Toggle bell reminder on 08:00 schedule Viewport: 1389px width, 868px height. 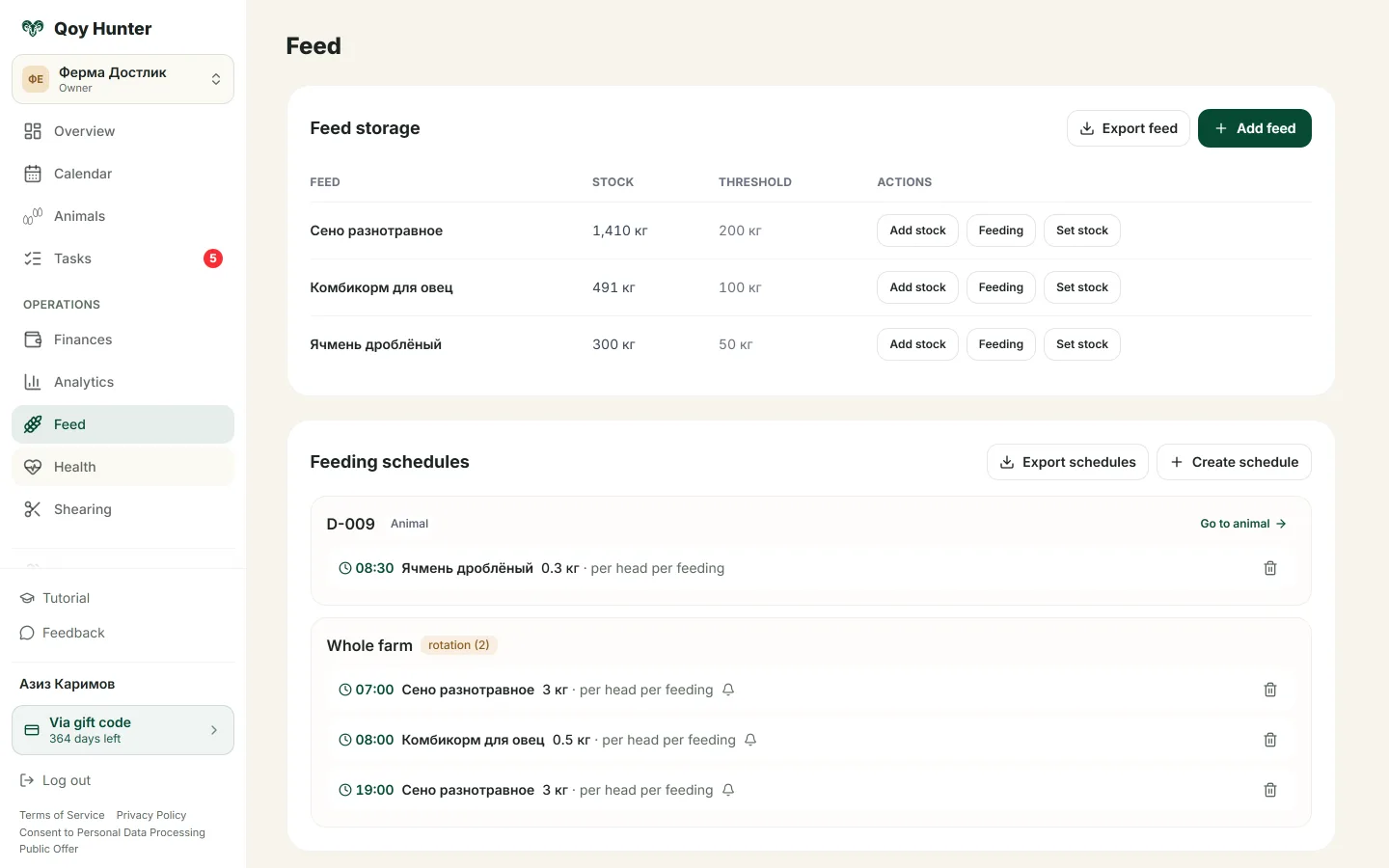point(750,740)
